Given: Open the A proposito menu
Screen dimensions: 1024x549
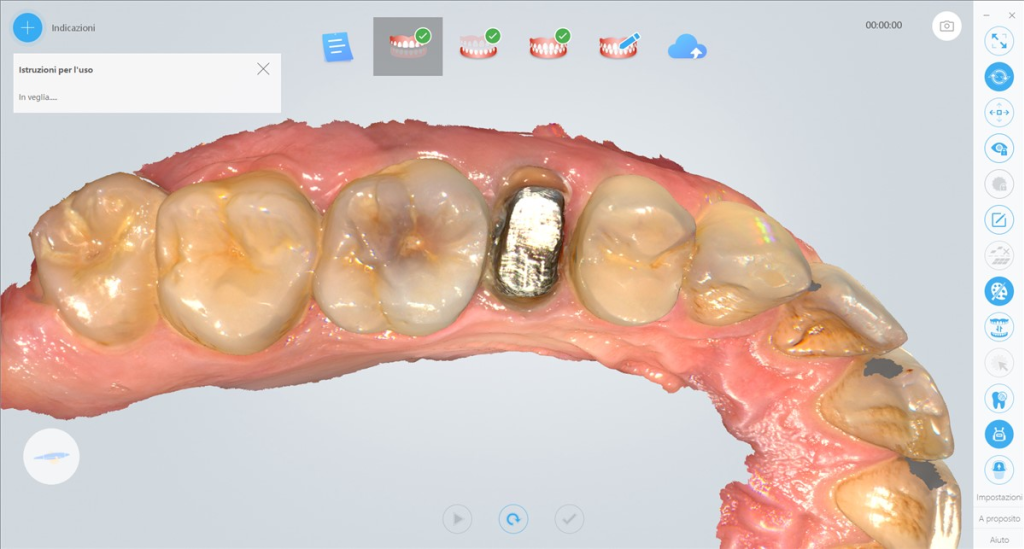Looking at the screenshot, I should [x=999, y=518].
